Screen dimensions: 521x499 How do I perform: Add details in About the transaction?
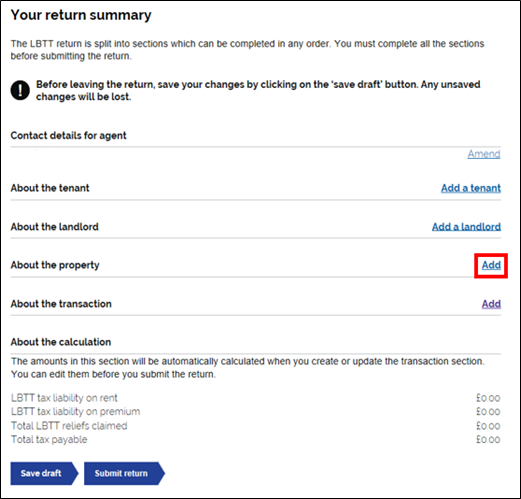click(491, 304)
